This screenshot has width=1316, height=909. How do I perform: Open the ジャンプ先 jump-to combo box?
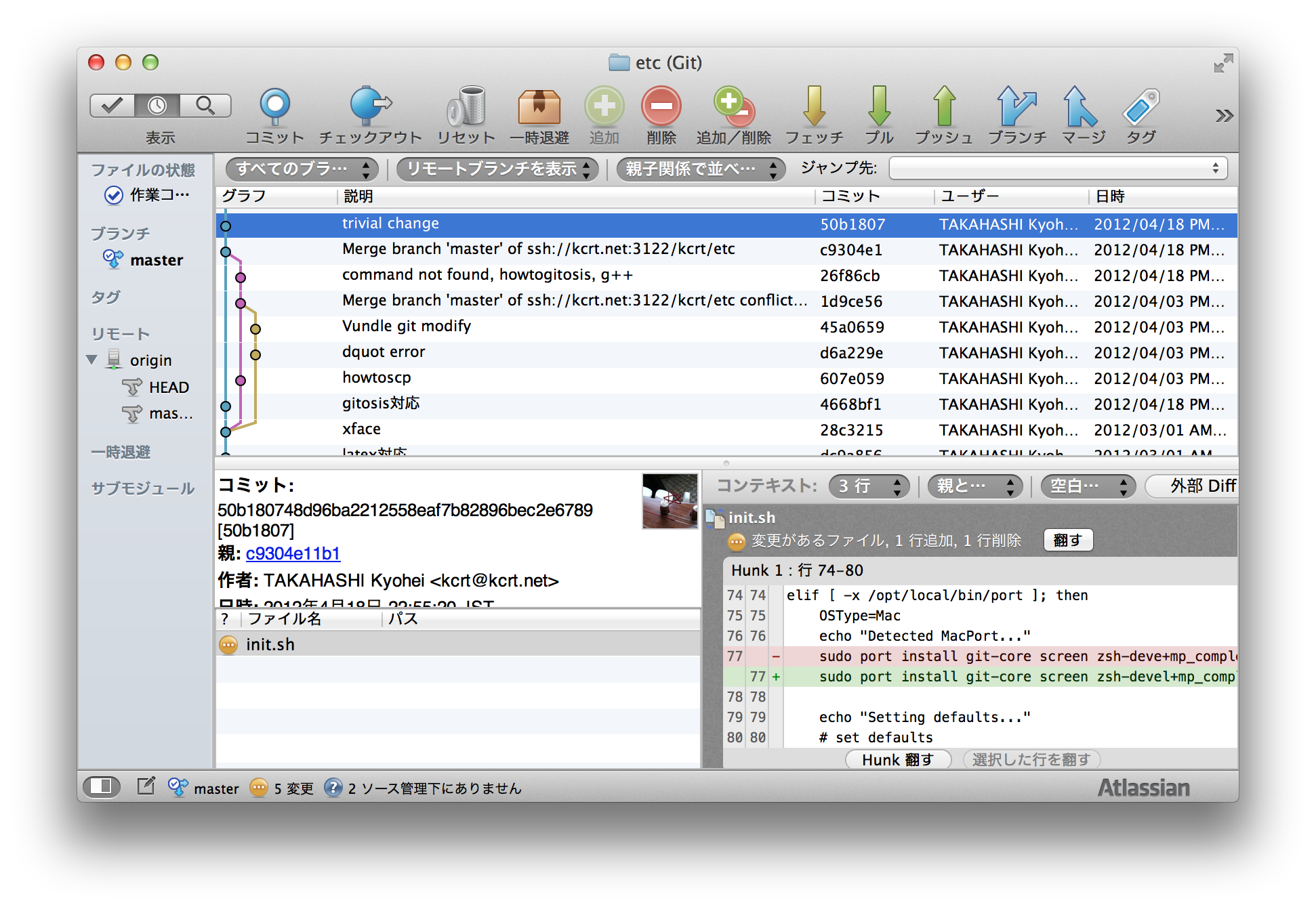(1058, 168)
